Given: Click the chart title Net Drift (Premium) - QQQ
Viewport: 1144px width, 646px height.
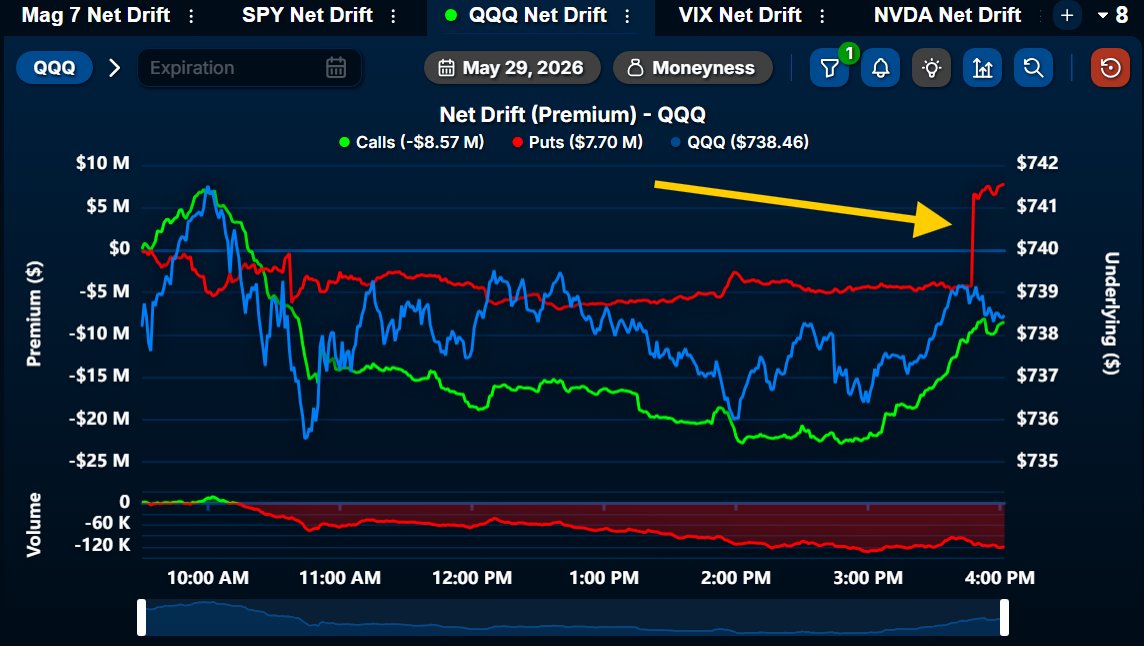Looking at the screenshot, I should 573,115.
